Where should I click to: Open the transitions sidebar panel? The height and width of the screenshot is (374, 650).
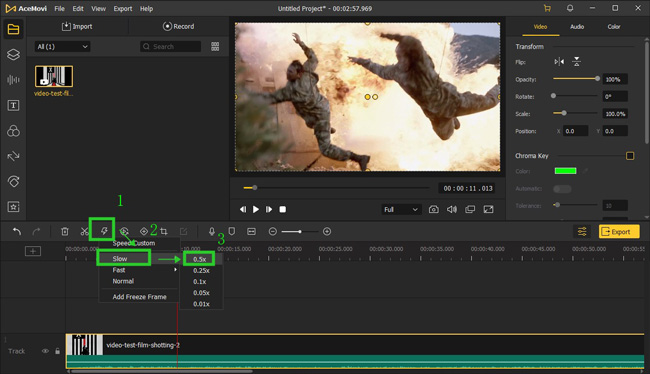click(13, 156)
